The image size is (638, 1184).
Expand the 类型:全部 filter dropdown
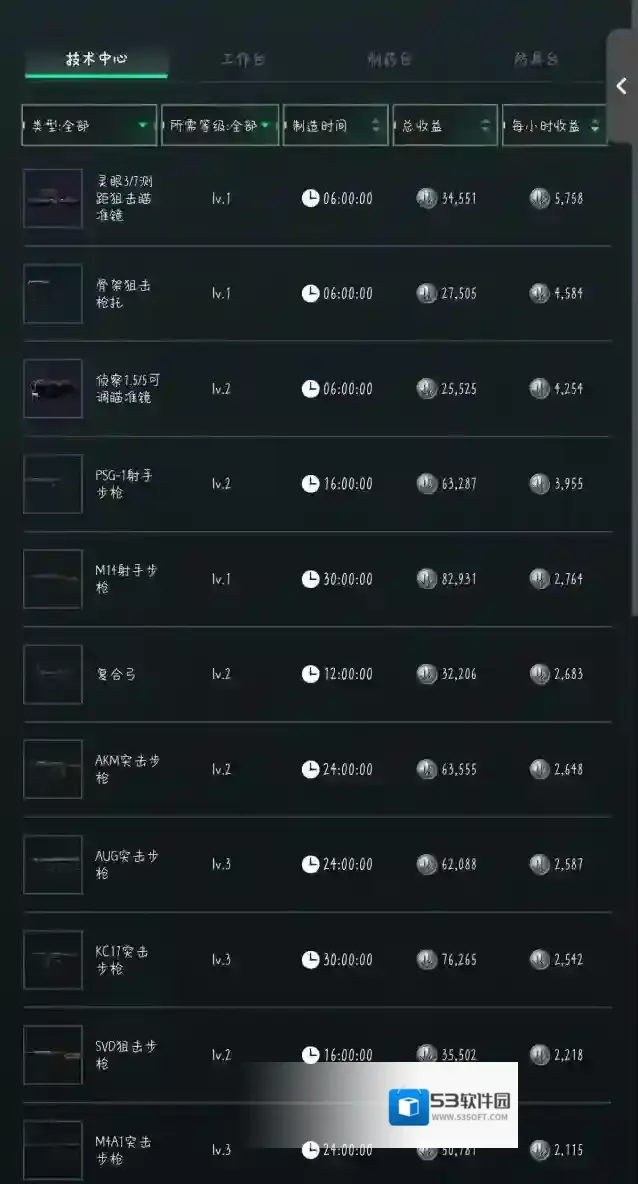(89, 126)
